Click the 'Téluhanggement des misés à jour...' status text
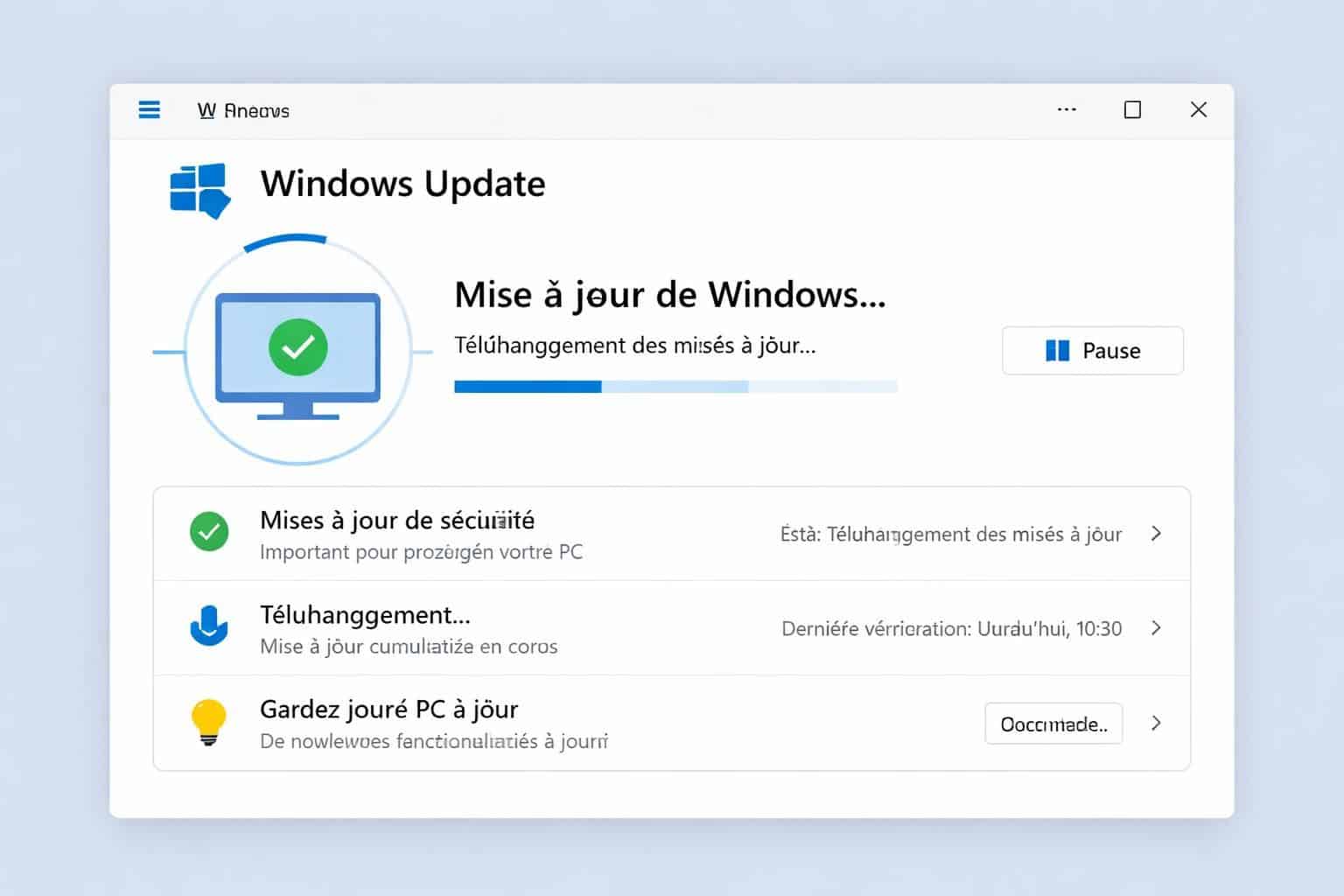The image size is (1344, 896). [635, 346]
